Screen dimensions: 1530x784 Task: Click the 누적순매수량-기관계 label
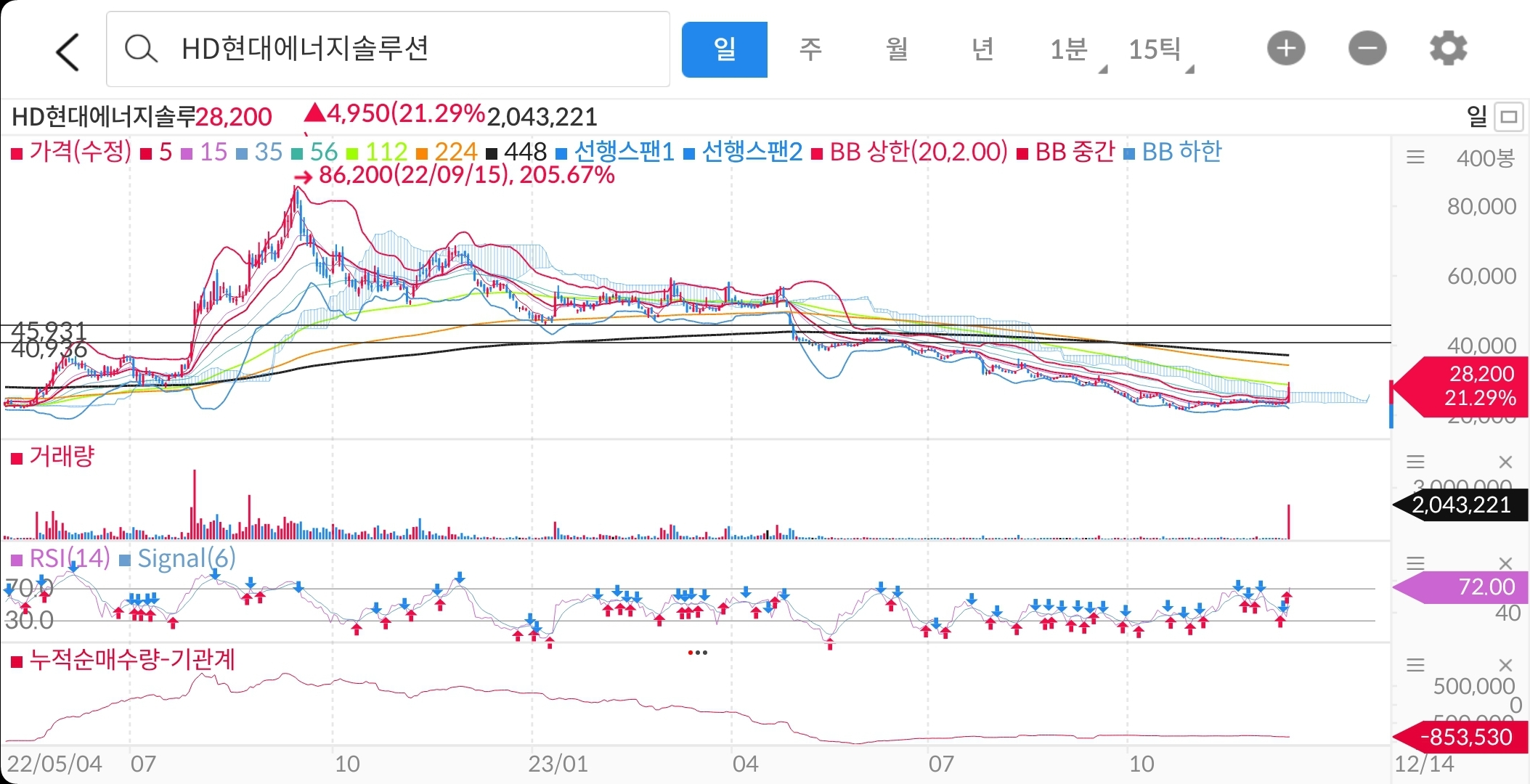tap(123, 660)
